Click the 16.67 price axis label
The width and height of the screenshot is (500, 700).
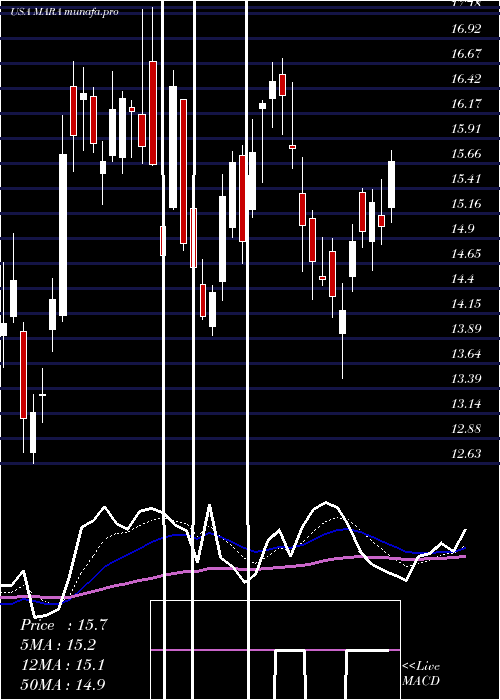tap(466, 54)
